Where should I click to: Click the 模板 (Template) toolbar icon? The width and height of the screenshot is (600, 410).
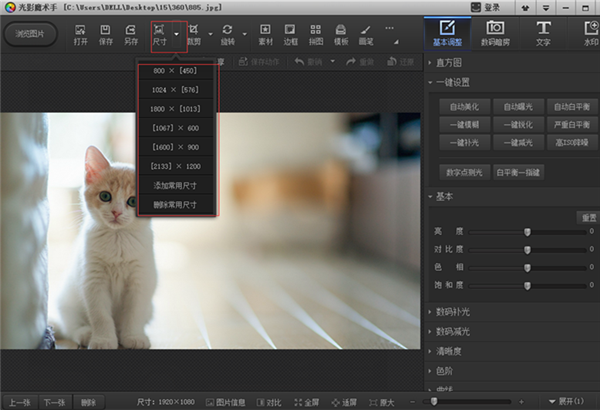tap(340, 33)
